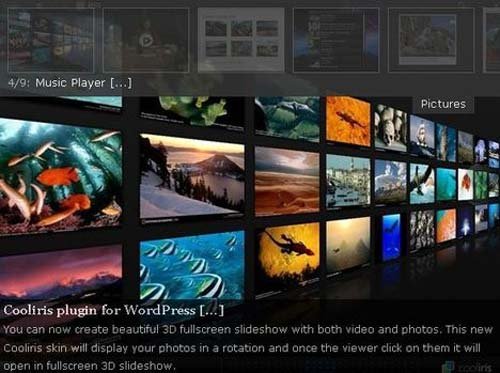Open the Cooliris plugin for WordPress title link

pos(99,310)
